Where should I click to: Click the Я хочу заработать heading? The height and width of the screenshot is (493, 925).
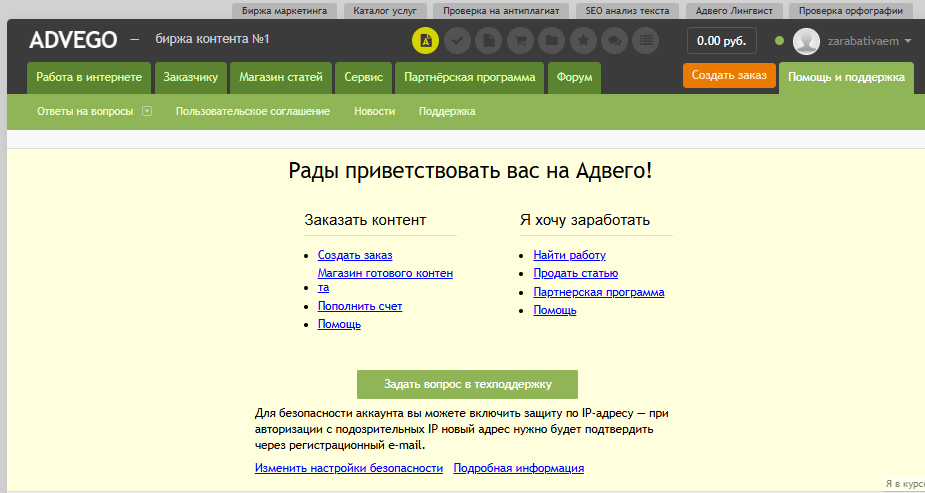click(585, 220)
